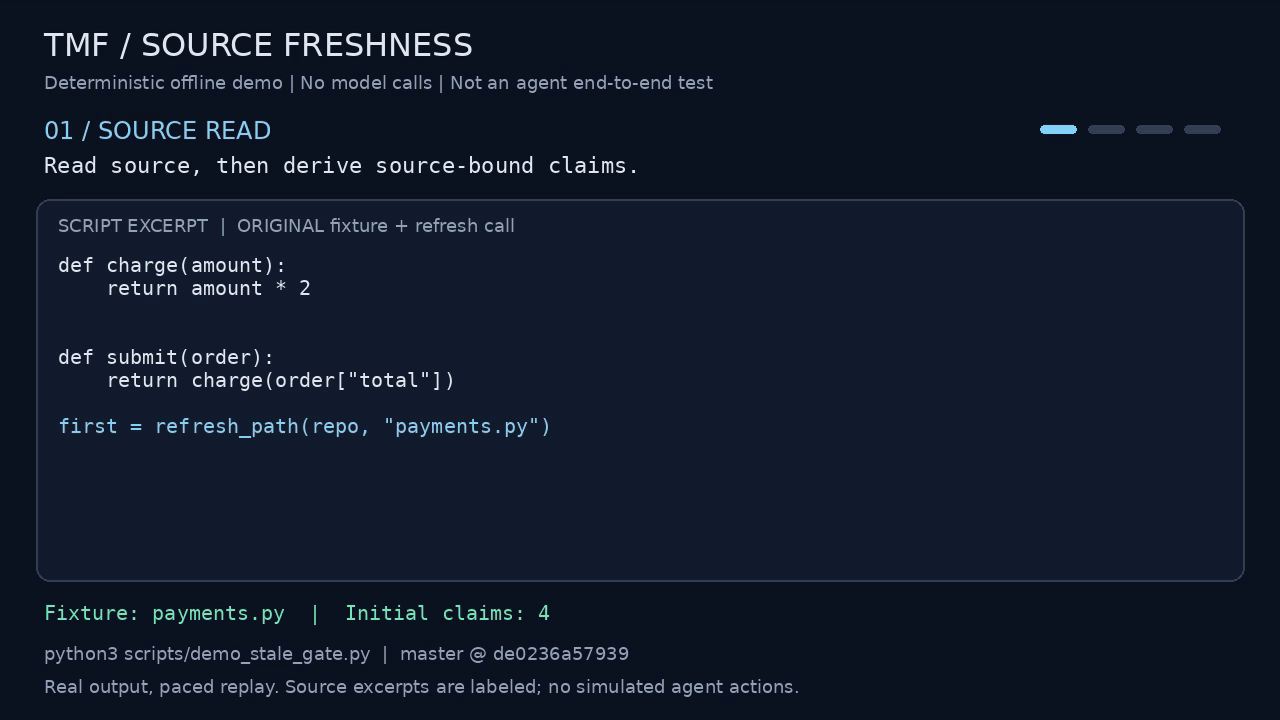Click the TMF / SOURCE FRESHNESS title
This screenshot has width=1280, height=720.
pos(258,46)
